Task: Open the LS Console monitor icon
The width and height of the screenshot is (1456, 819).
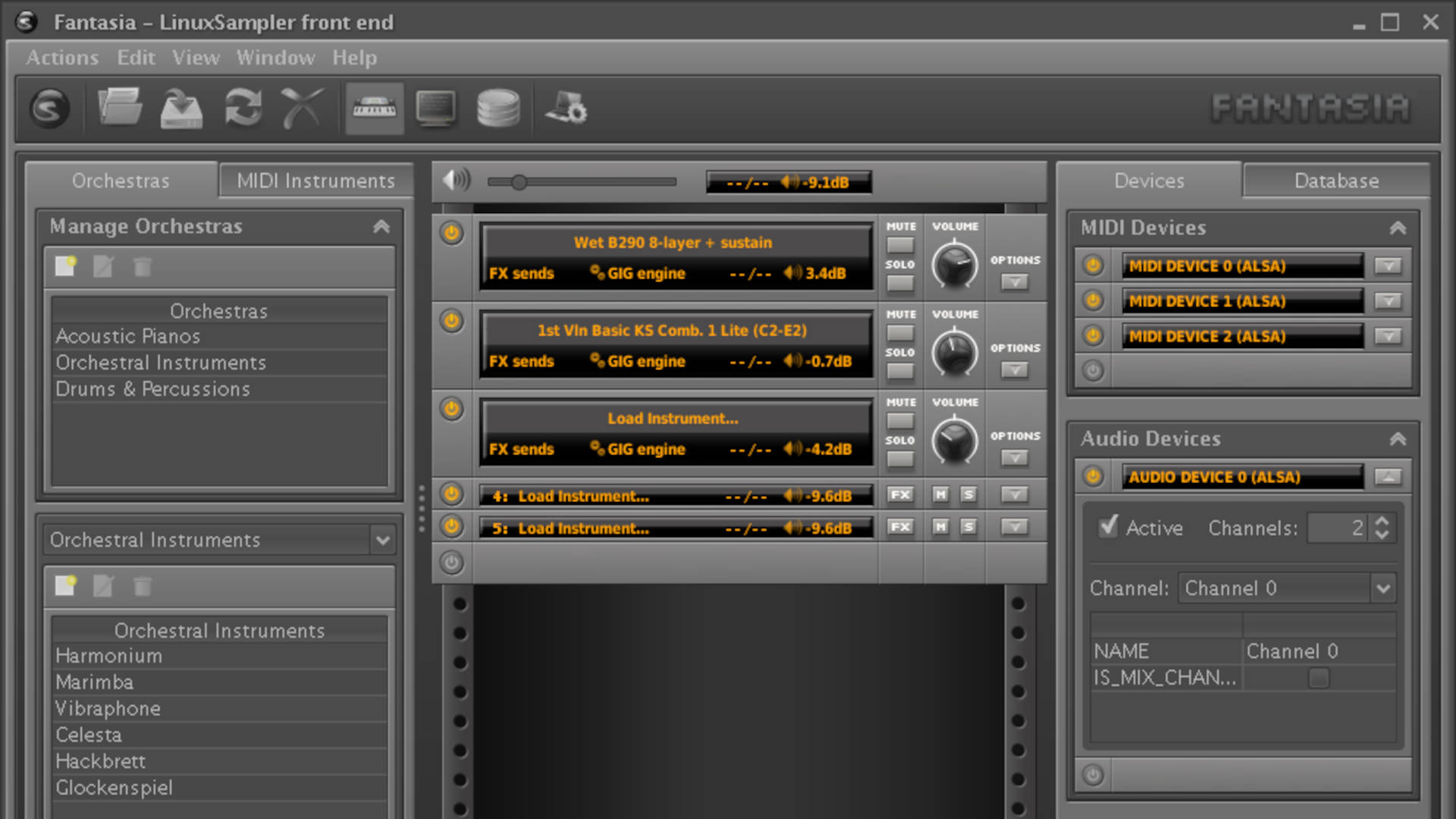Action: coord(436,108)
